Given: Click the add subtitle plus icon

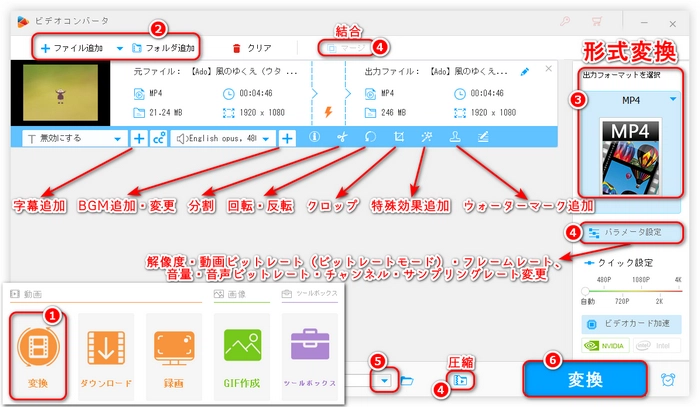Looking at the screenshot, I should coord(139,139).
